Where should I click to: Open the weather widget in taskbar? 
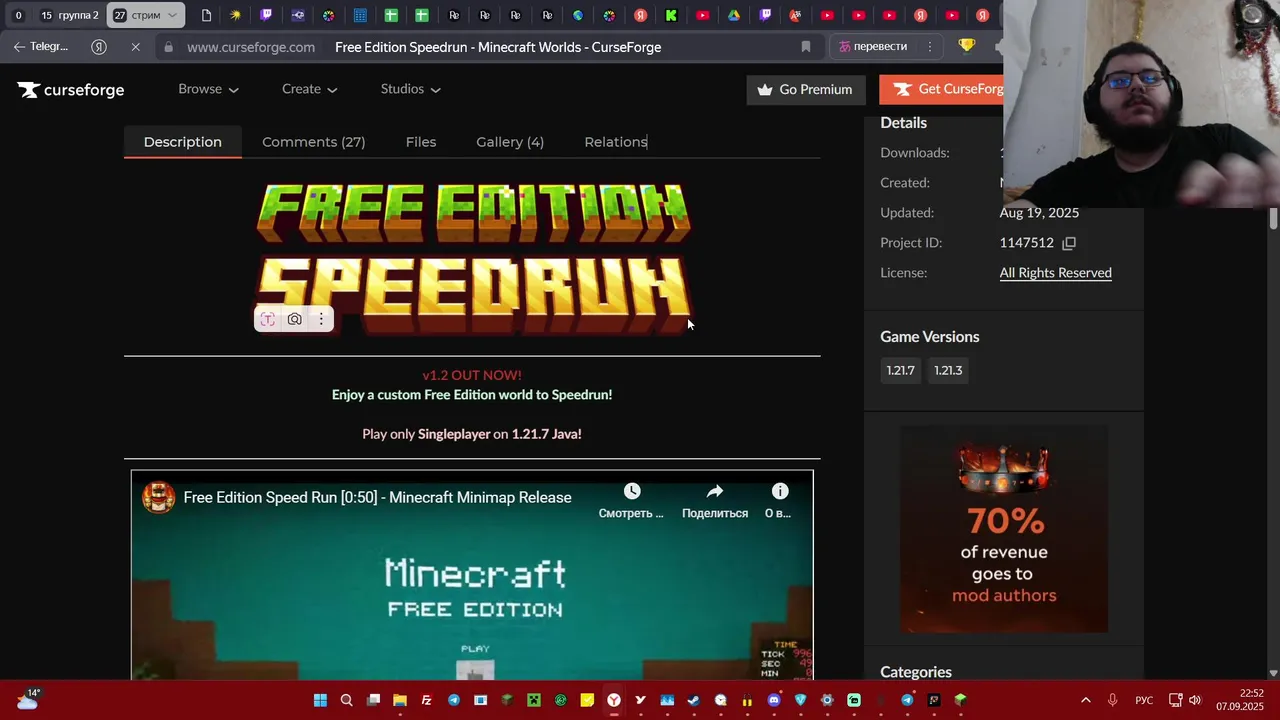click(27, 699)
